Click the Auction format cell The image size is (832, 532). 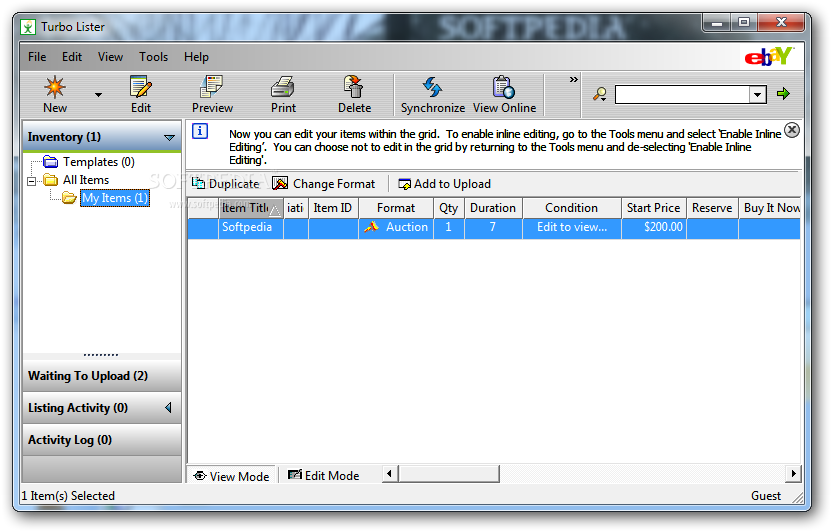(396, 228)
